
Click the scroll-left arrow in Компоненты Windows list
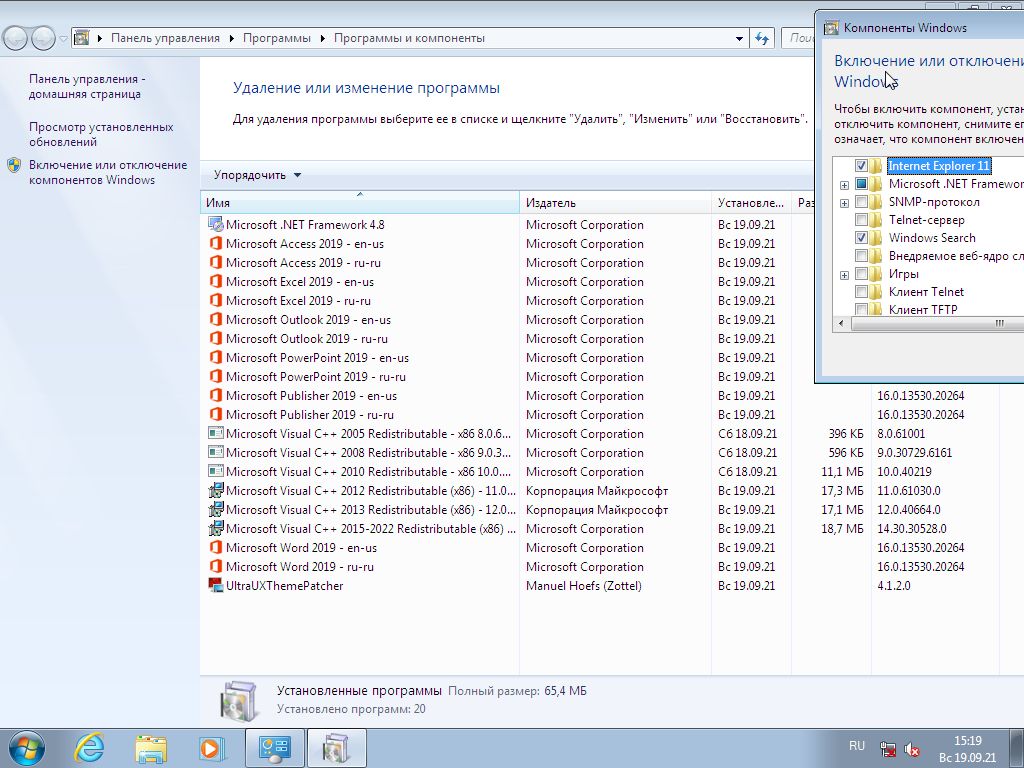841,323
